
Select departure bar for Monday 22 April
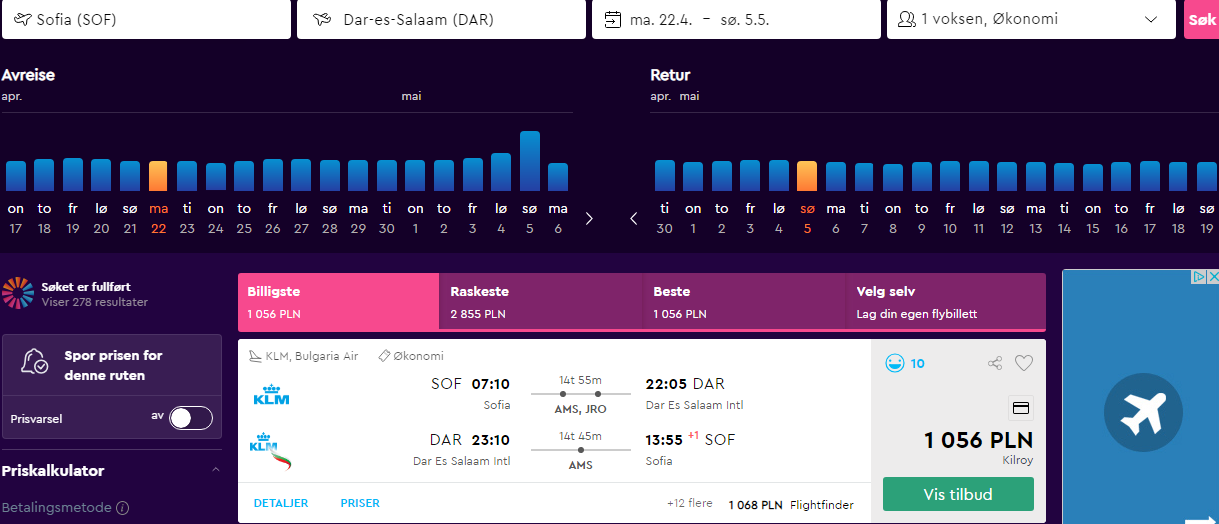coord(158,176)
